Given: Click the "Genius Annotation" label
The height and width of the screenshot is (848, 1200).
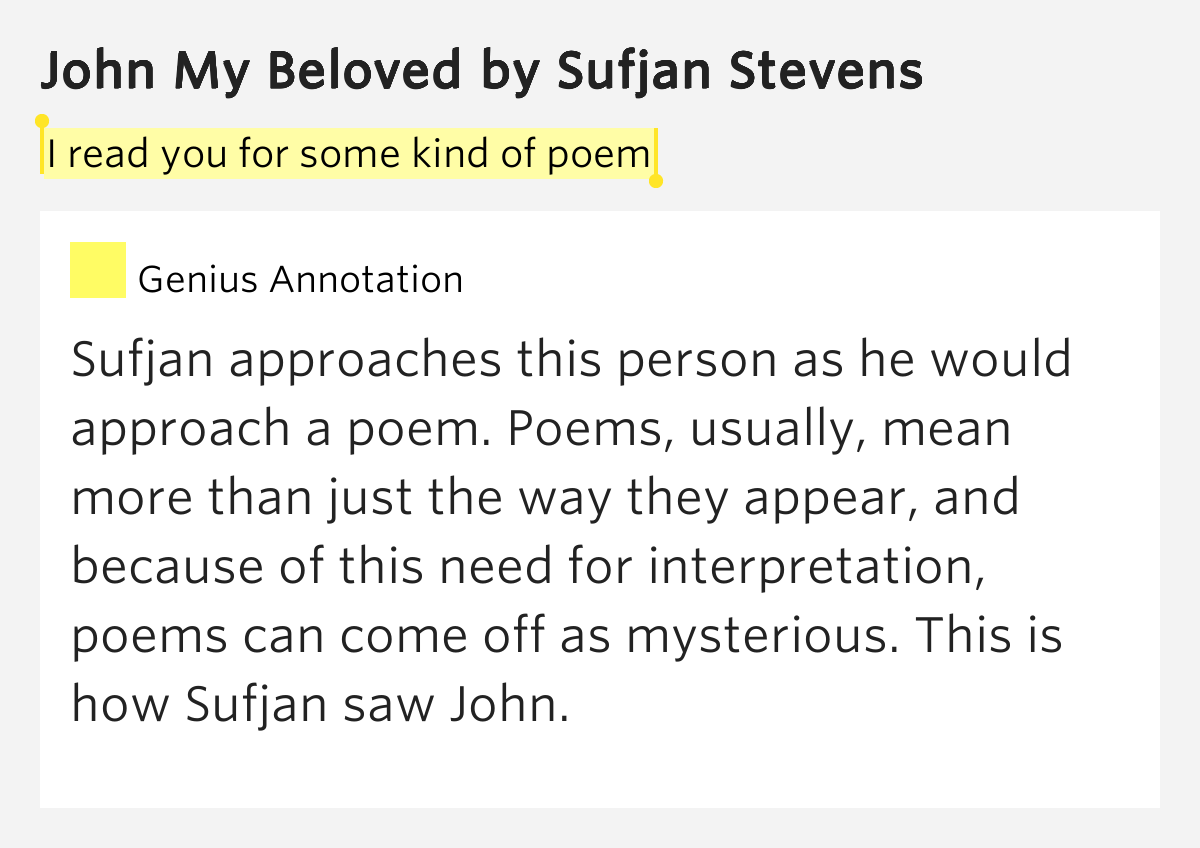Looking at the screenshot, I should coord(300,279).
